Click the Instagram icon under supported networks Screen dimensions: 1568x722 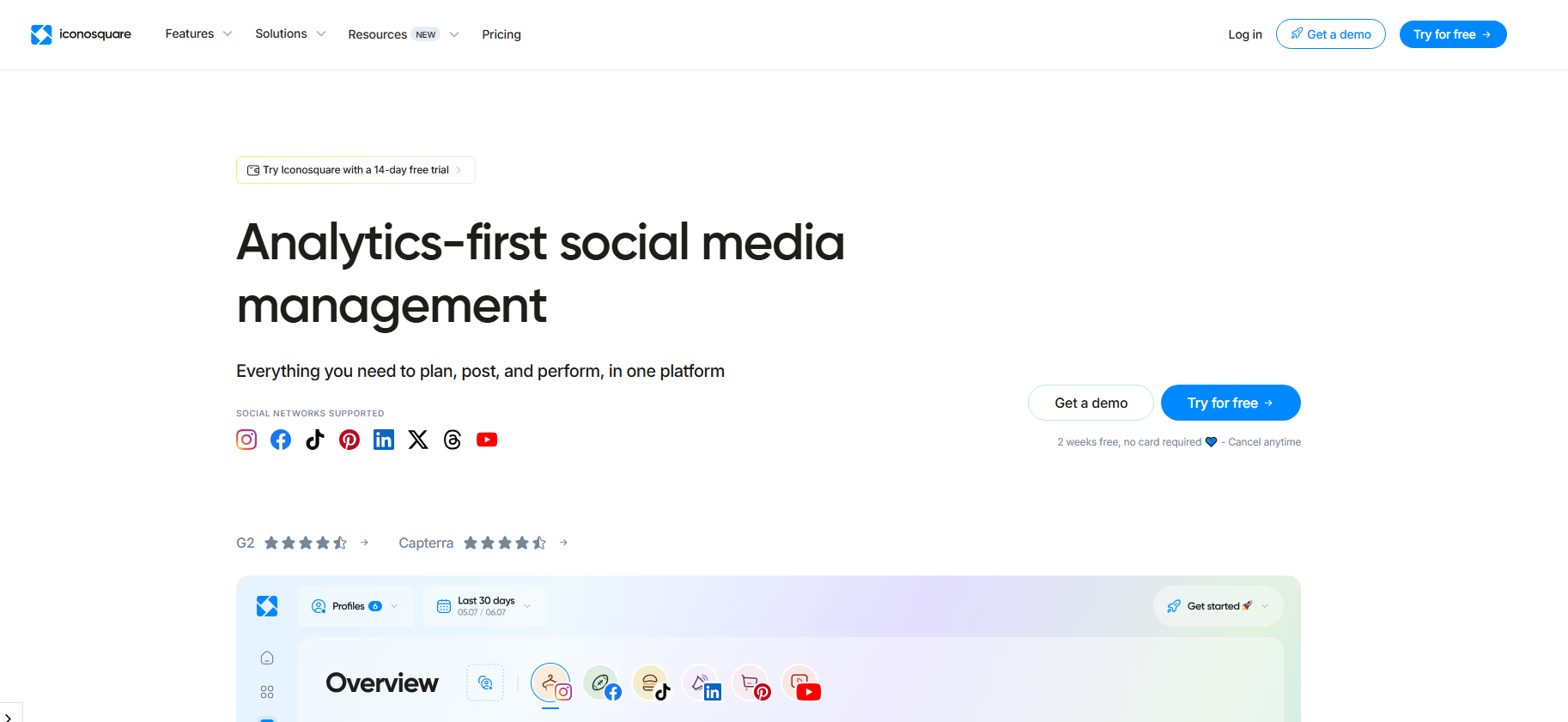(246, 440)
